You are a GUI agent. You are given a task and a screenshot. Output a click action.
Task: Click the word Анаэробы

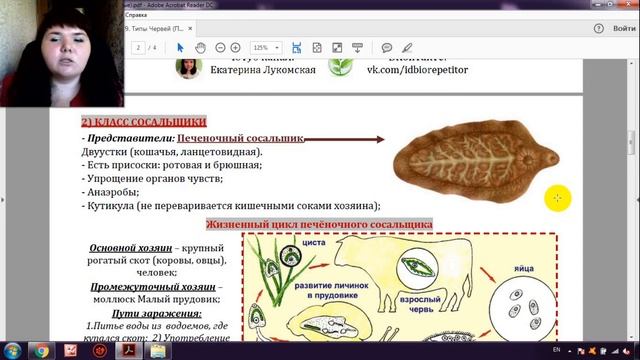pos(113,192)
